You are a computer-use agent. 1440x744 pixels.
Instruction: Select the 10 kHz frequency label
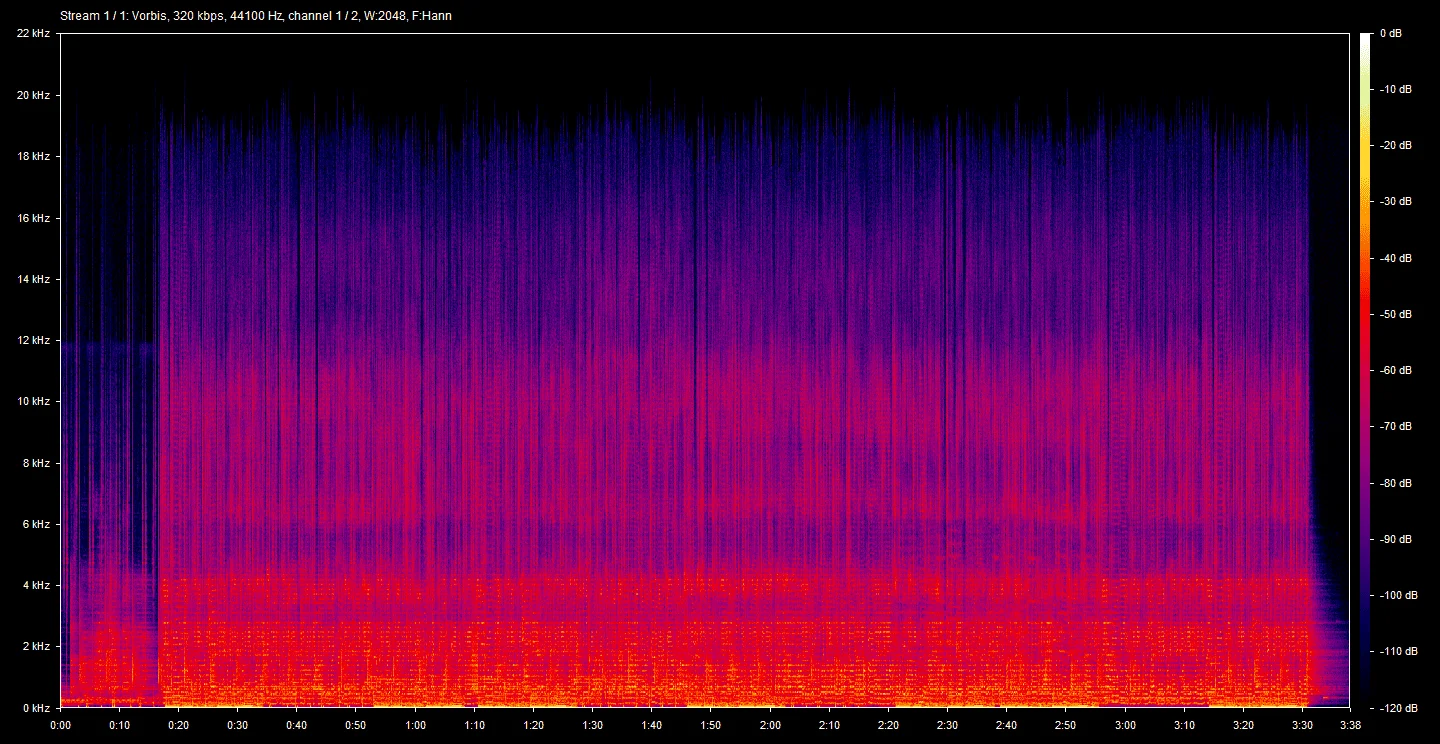(33, 401)
